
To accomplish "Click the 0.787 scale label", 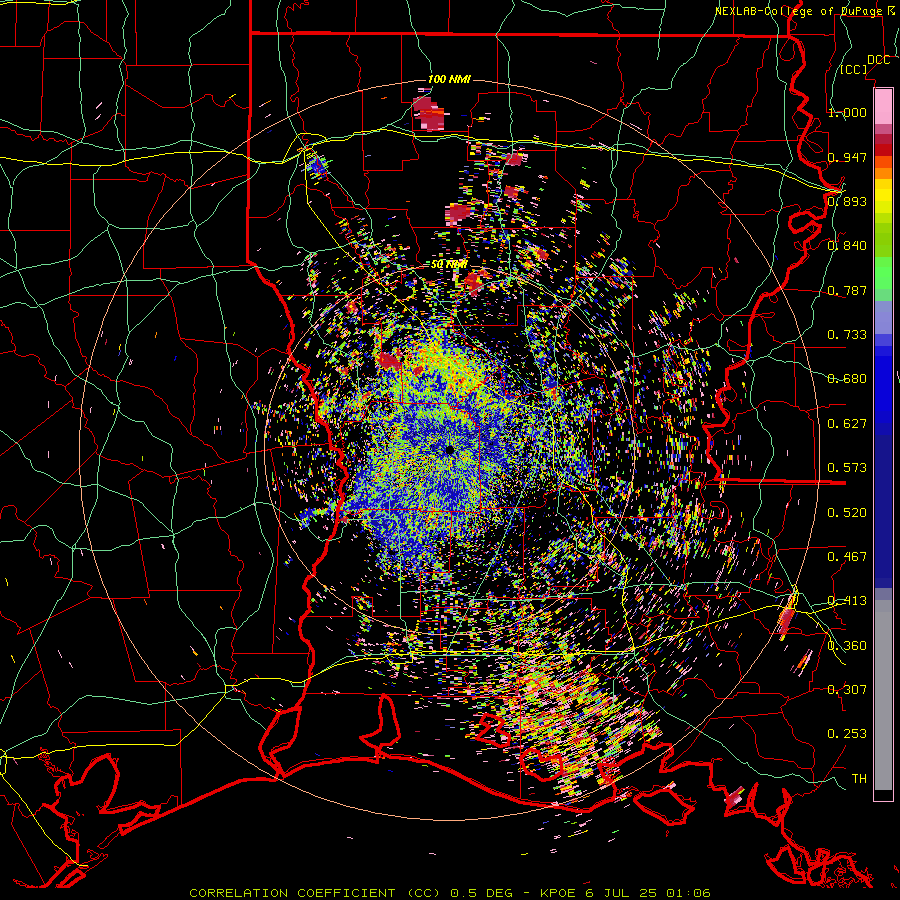I will click(x=847, y=290).
